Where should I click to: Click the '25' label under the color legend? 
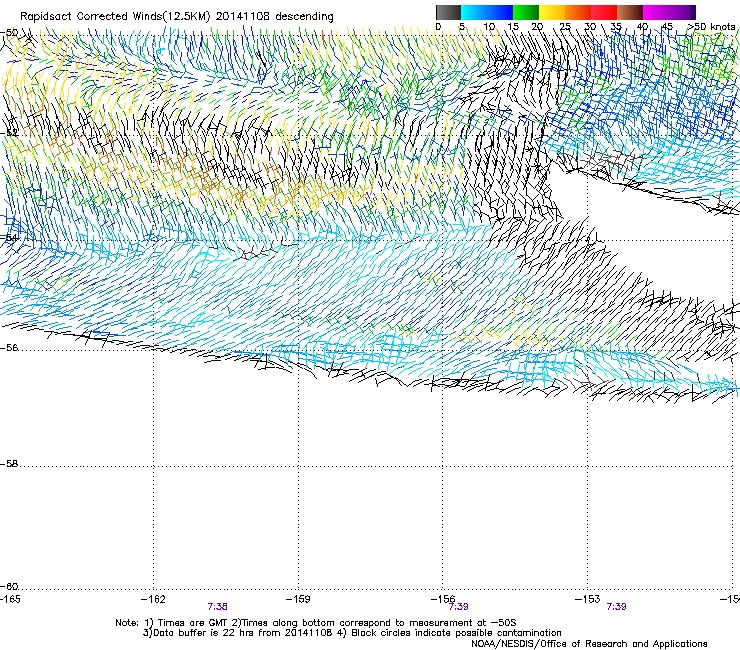(x=564, y=27)
